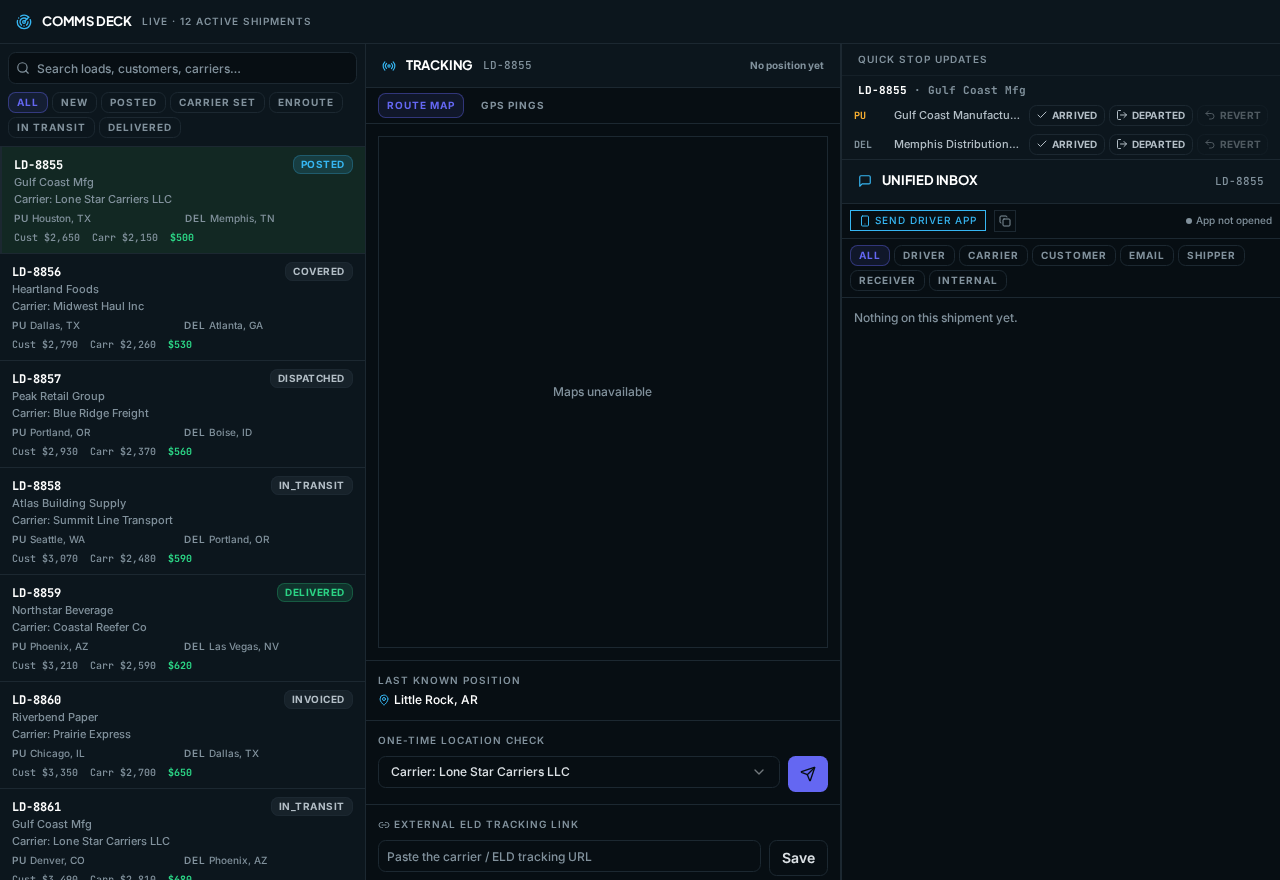Viewport: 1280px width, 880px height.
Task: Click the DELIVERED badge on LD-8859
Action: pos(315,593)
